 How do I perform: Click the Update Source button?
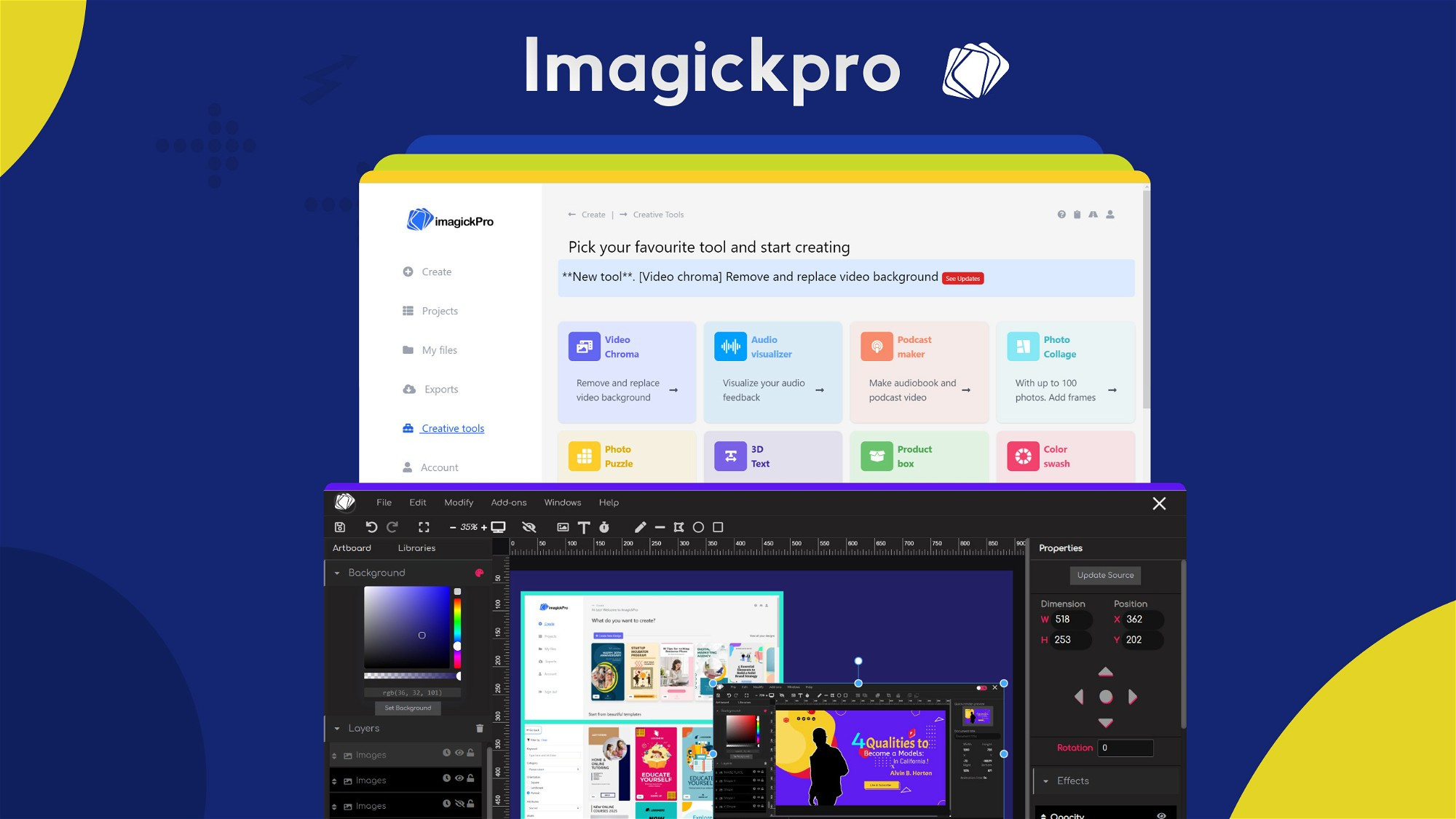pyautogui.click(x=1105, y=575)
